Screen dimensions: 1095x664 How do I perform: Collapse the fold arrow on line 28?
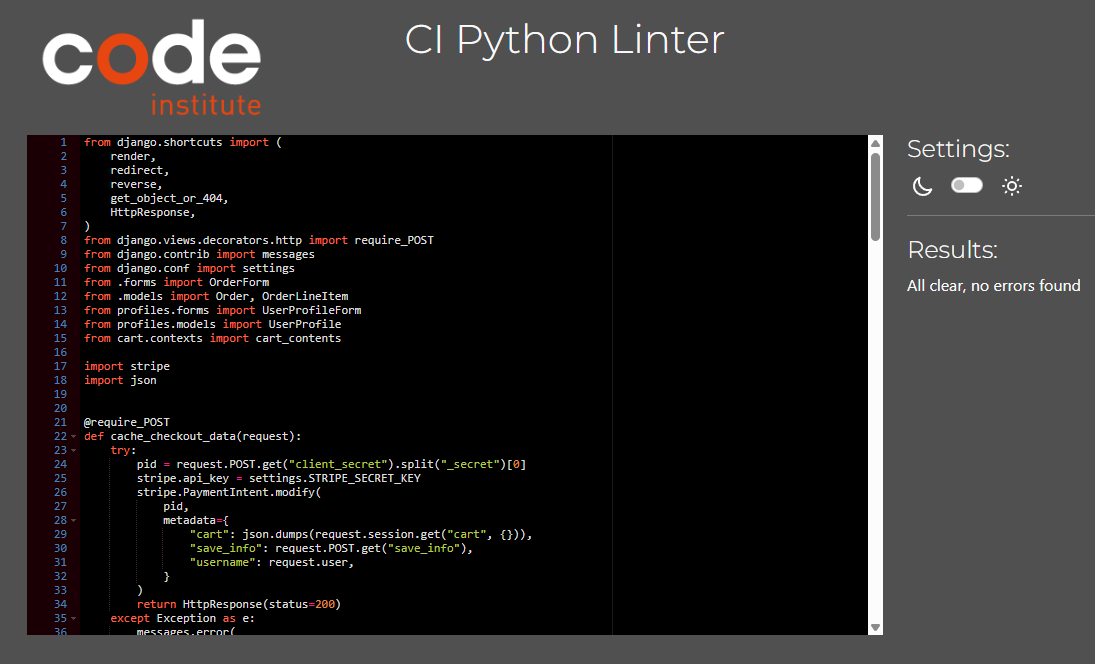point(73,520)
